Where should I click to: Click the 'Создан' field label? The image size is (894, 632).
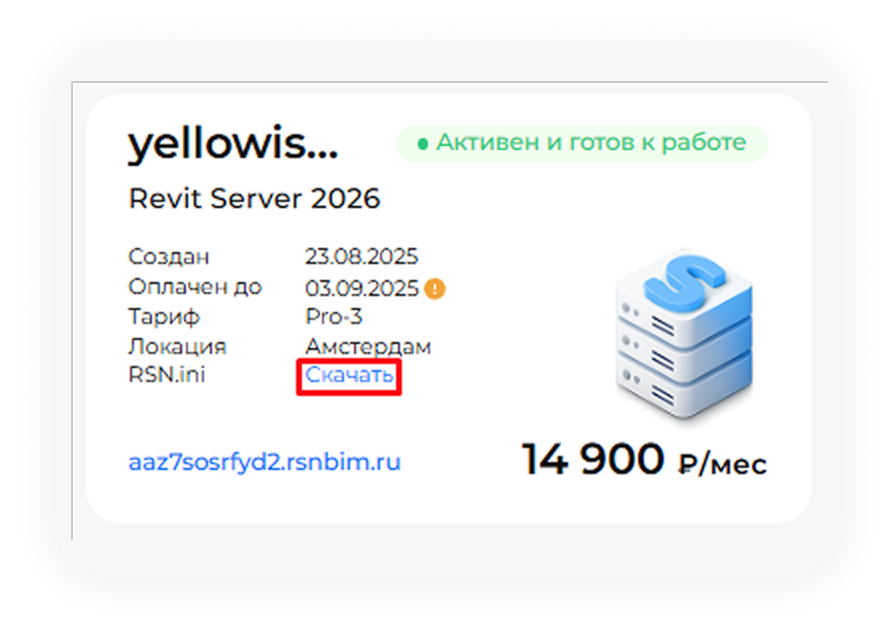(x=169, y=257)
